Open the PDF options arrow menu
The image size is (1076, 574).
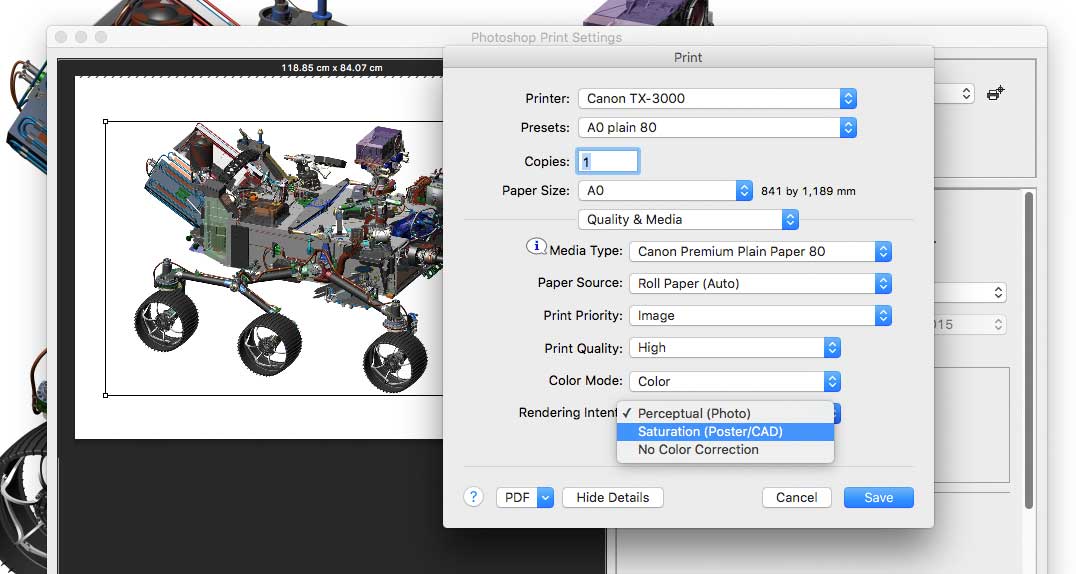pos(546,498)
